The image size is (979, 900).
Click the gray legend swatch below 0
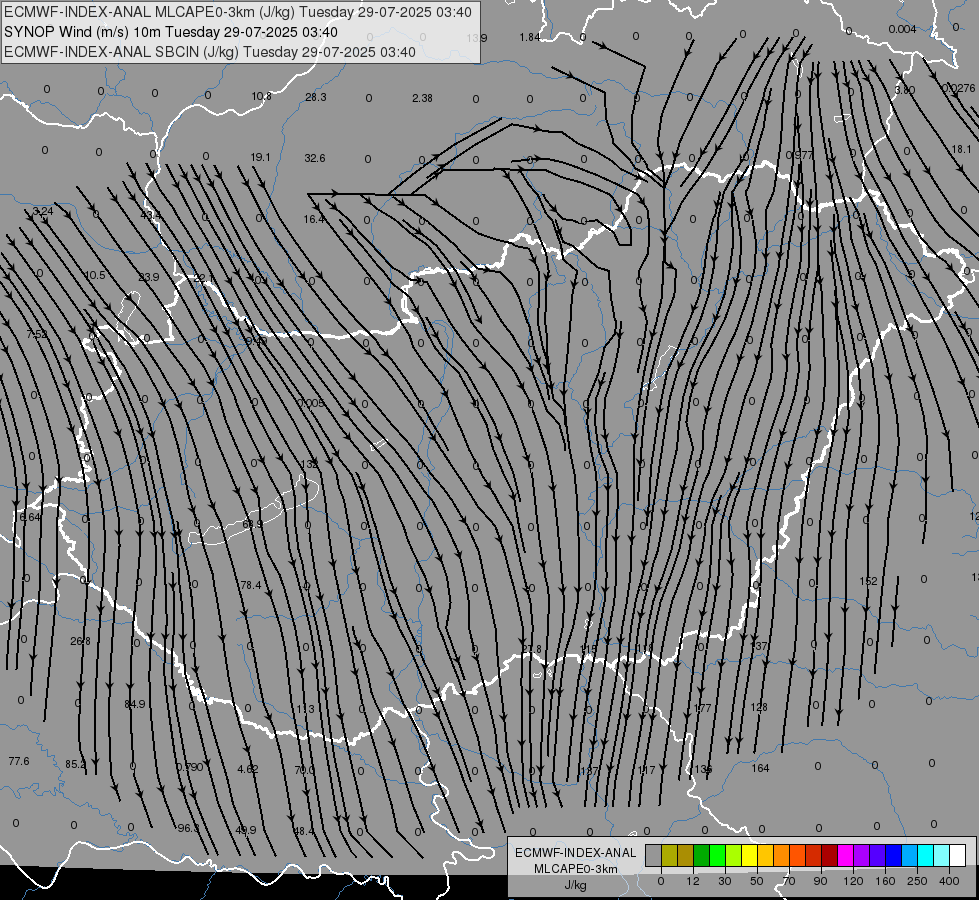pyautogui.click(x=653, y=855)
